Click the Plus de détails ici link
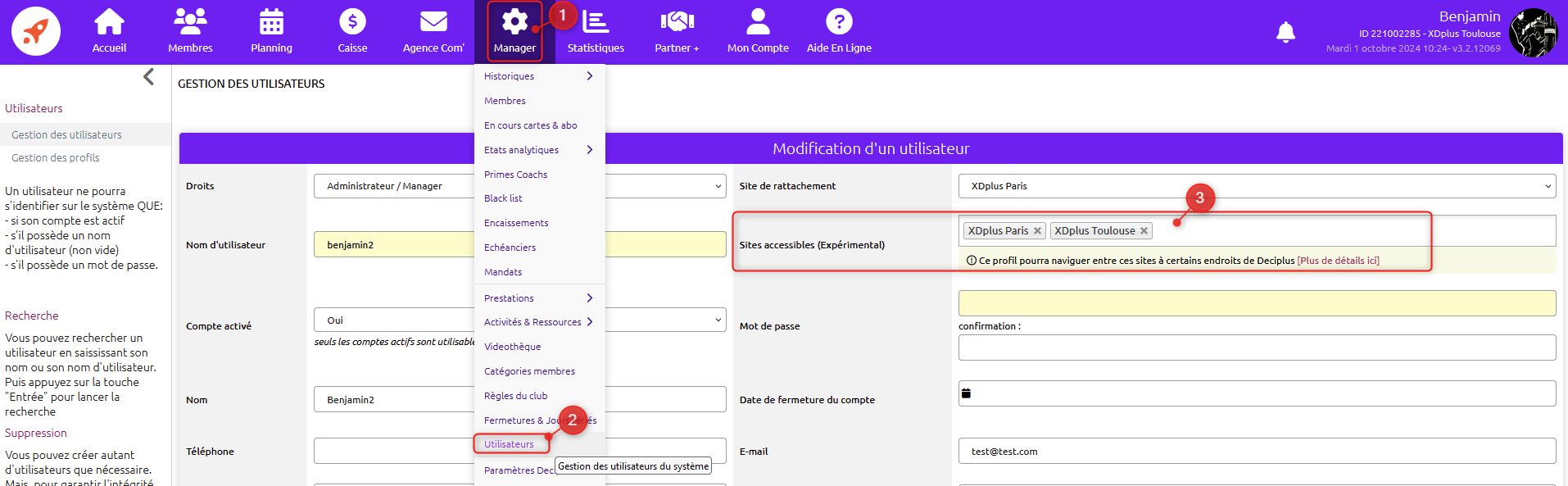 pos(1338,261)
